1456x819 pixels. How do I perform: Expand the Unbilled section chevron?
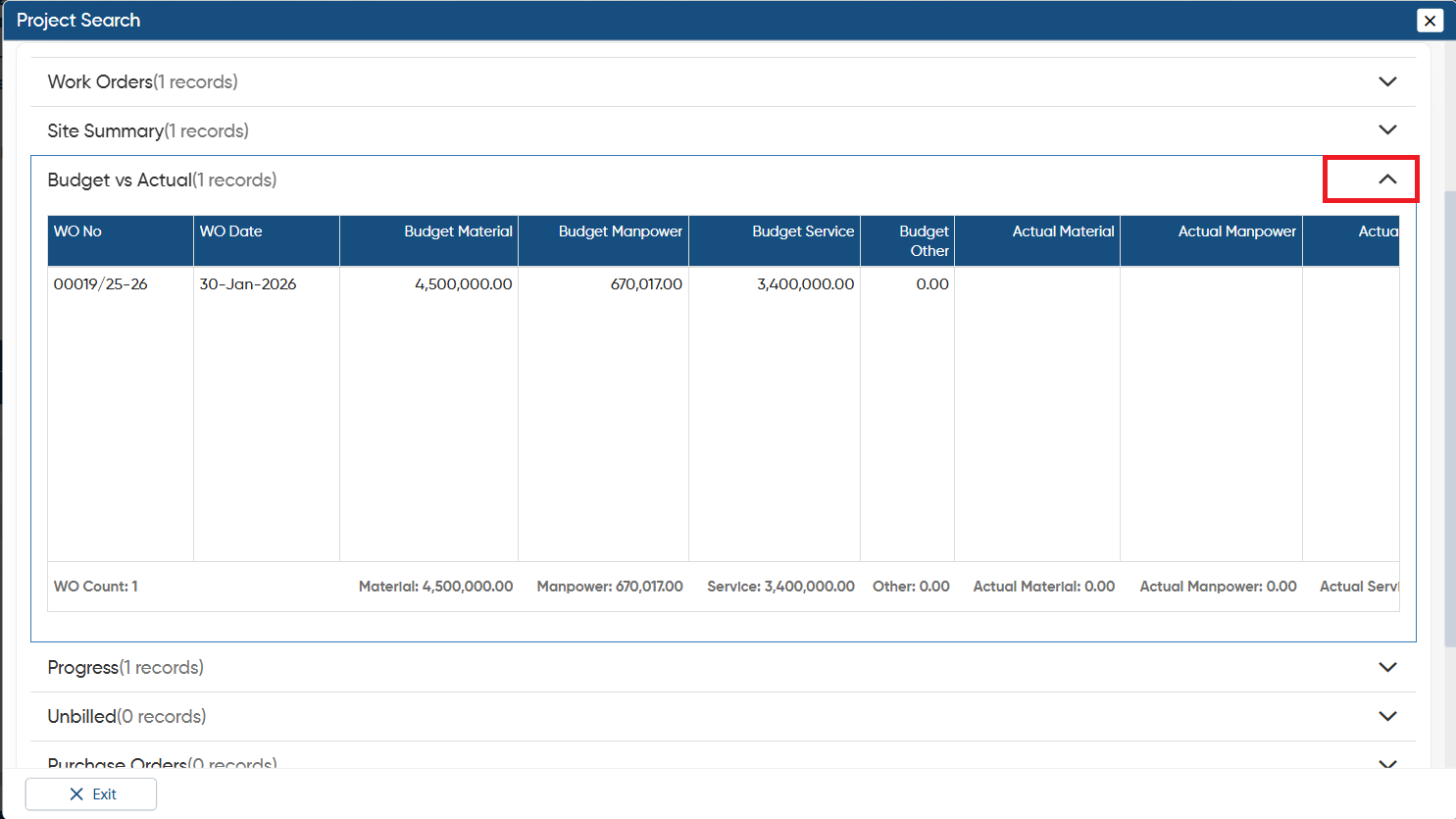(x=1387, y=716)
